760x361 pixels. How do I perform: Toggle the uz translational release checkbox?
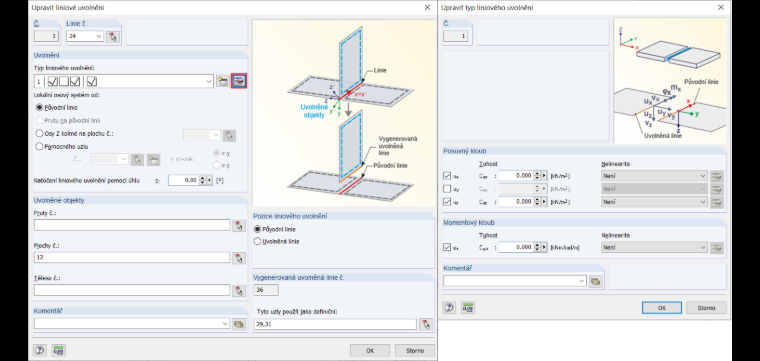[x=447, y=202]
